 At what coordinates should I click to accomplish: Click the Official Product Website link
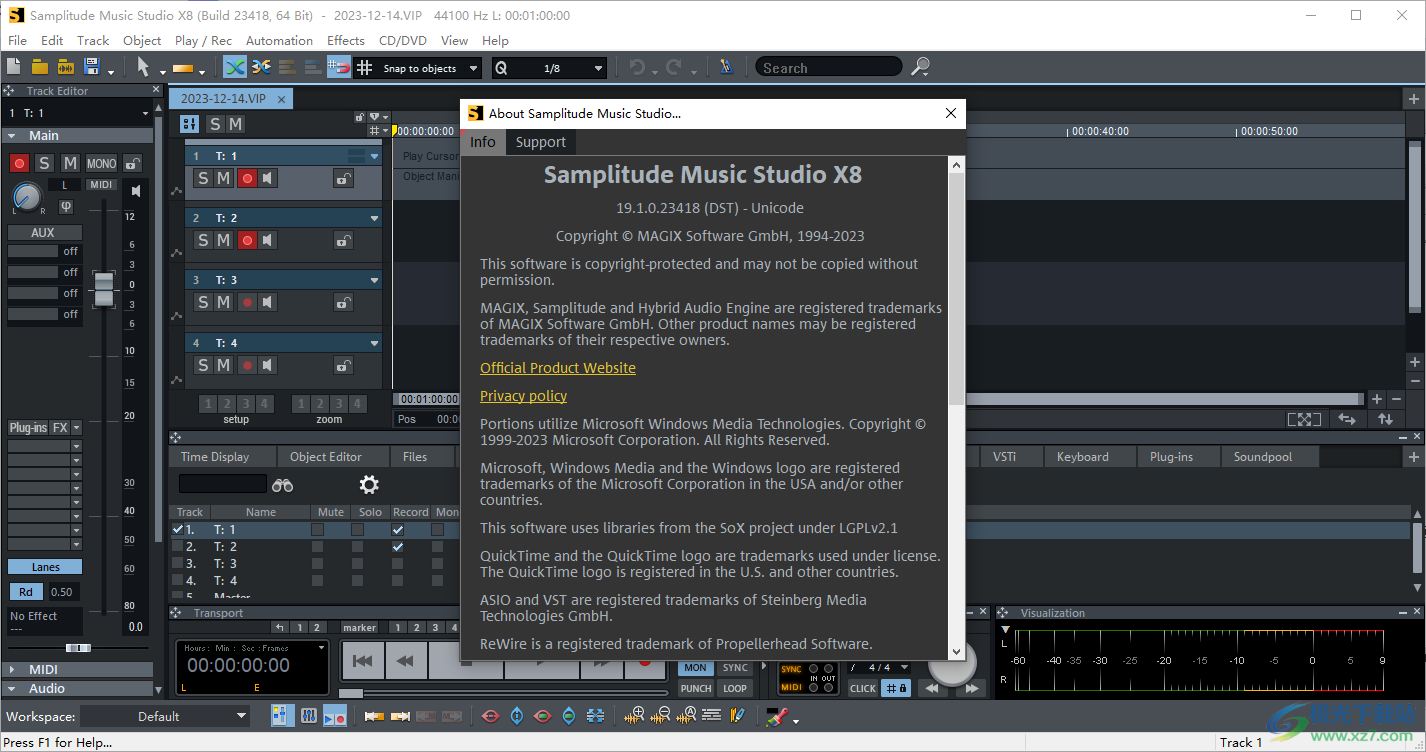558,367
